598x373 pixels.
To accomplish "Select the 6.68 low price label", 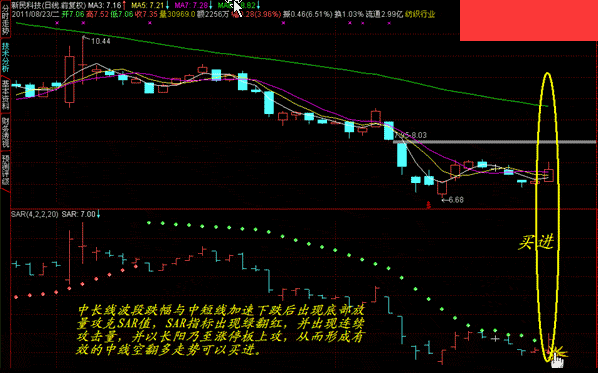I will pyautogui.click(x=456, y=200).
